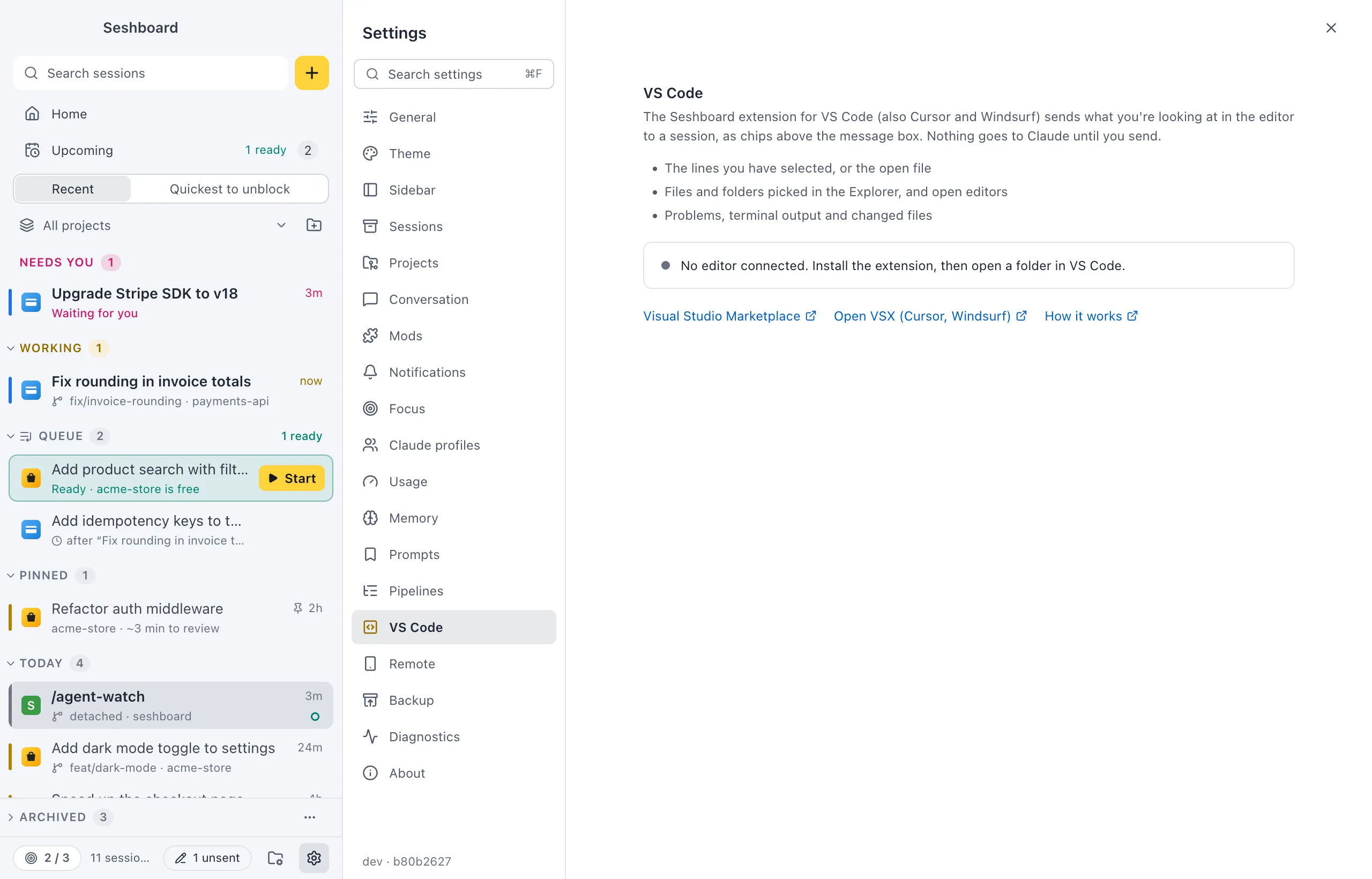
Task: Click the pin icon on Refactor auth middleware
Action: tap(298, 608)
